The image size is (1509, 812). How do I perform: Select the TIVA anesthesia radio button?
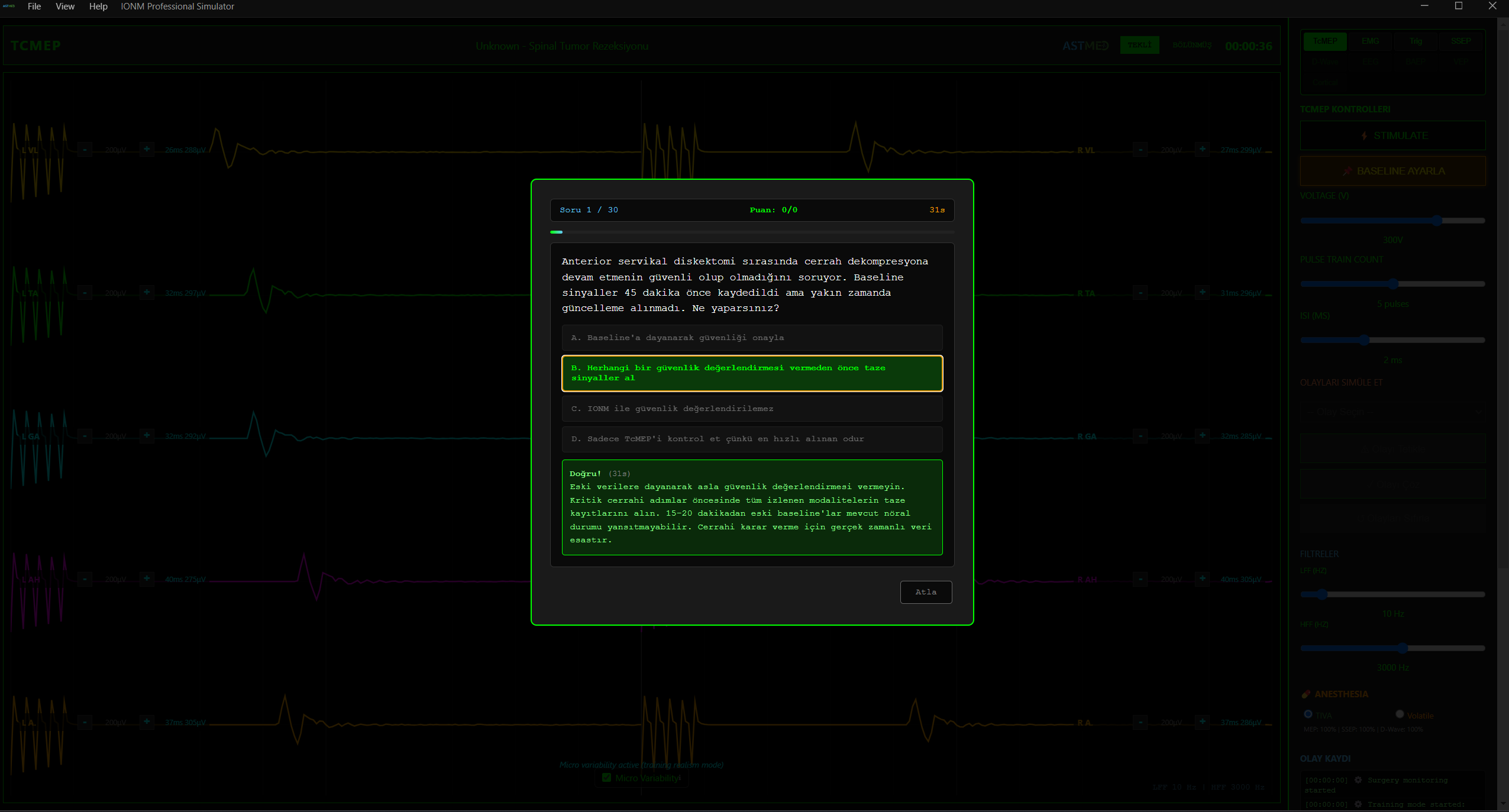(1308, 714)
